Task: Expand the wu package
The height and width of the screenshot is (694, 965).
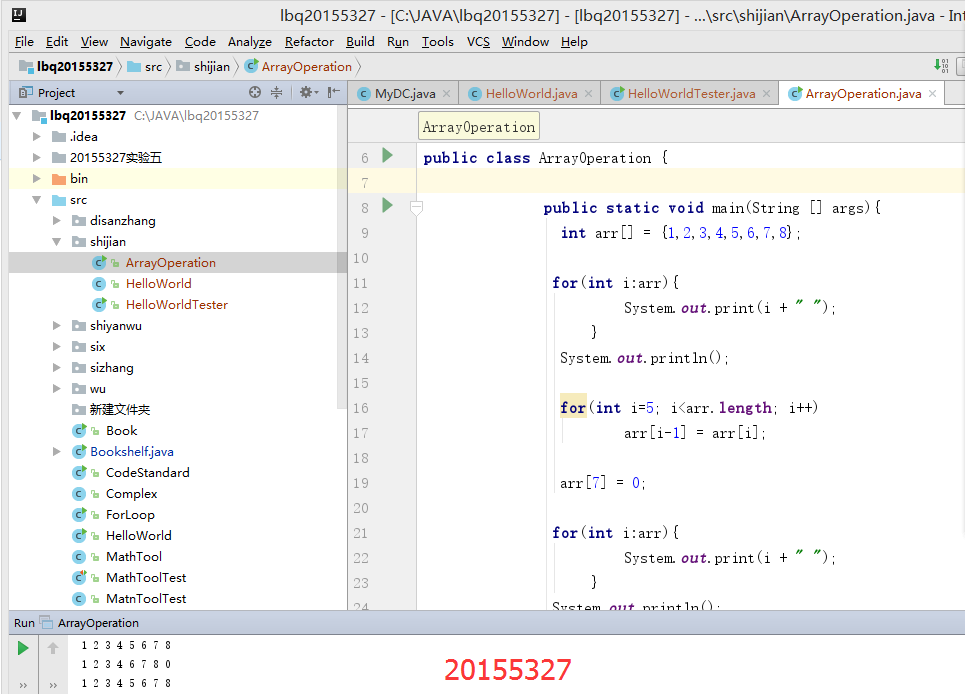Action: [57, 389]
